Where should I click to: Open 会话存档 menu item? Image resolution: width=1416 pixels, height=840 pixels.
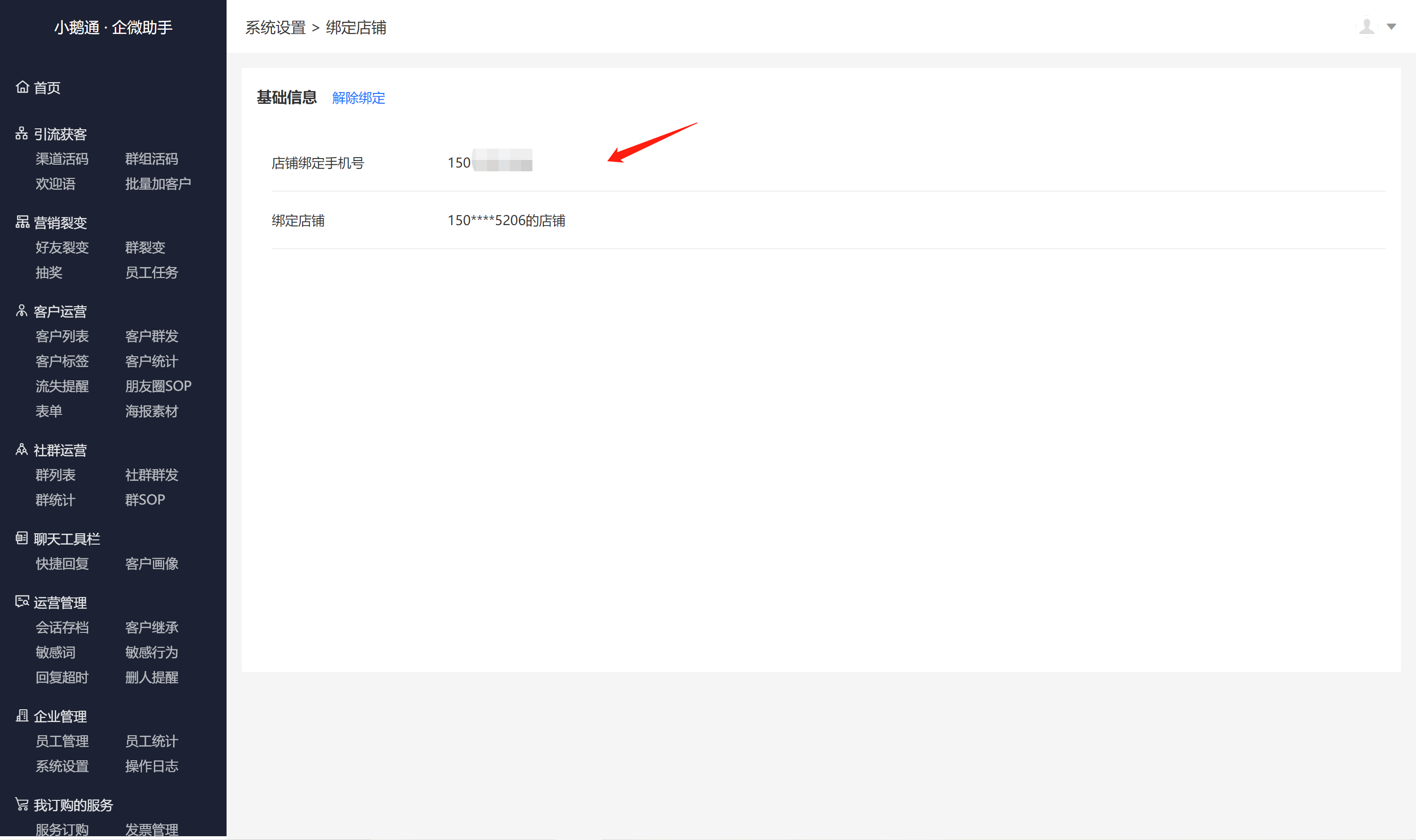62,628
